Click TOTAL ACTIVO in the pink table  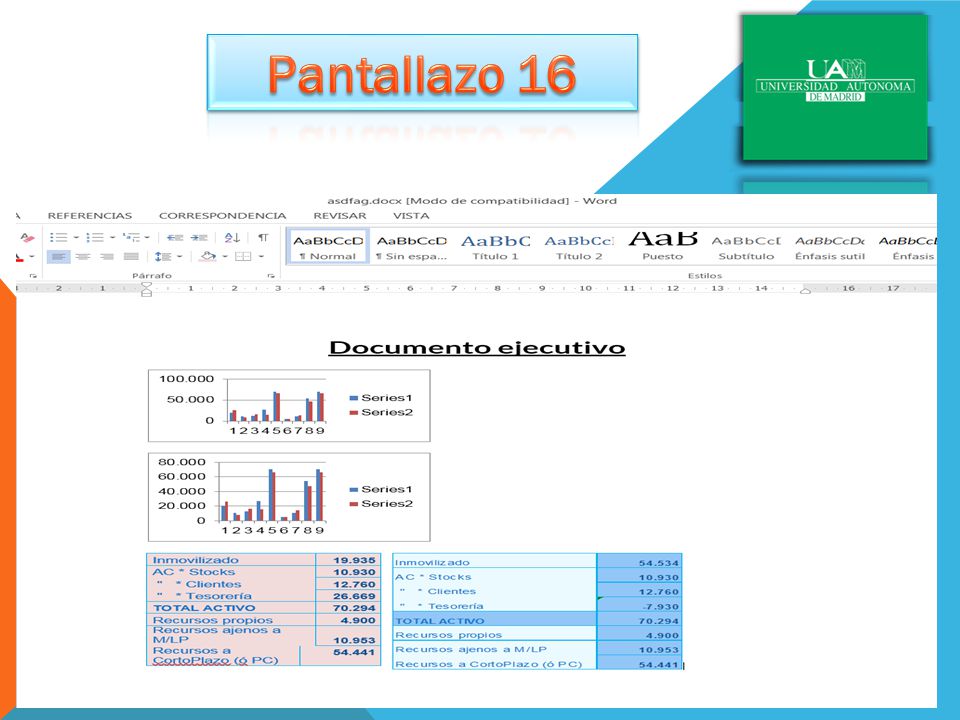(231, 608)
